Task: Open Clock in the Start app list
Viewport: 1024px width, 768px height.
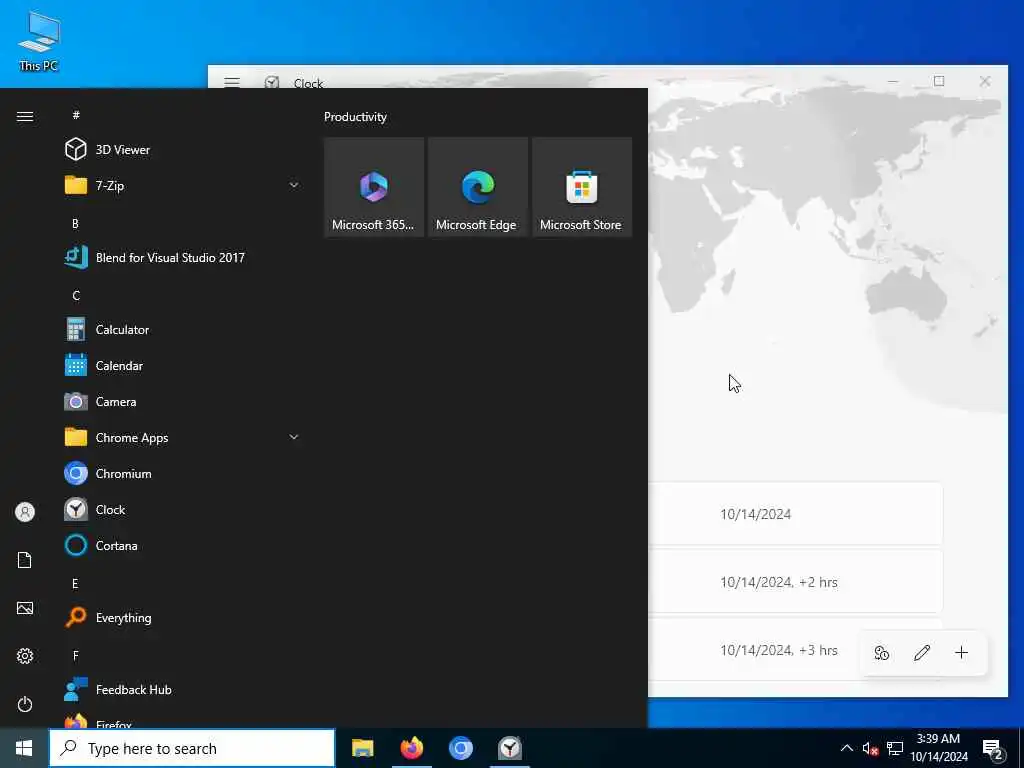Action: tap(182, 509)
